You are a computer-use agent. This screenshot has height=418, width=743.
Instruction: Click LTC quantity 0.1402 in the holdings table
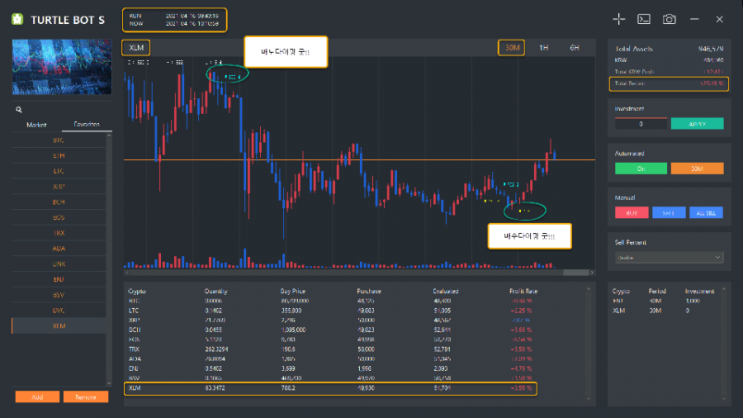(213, 310)
